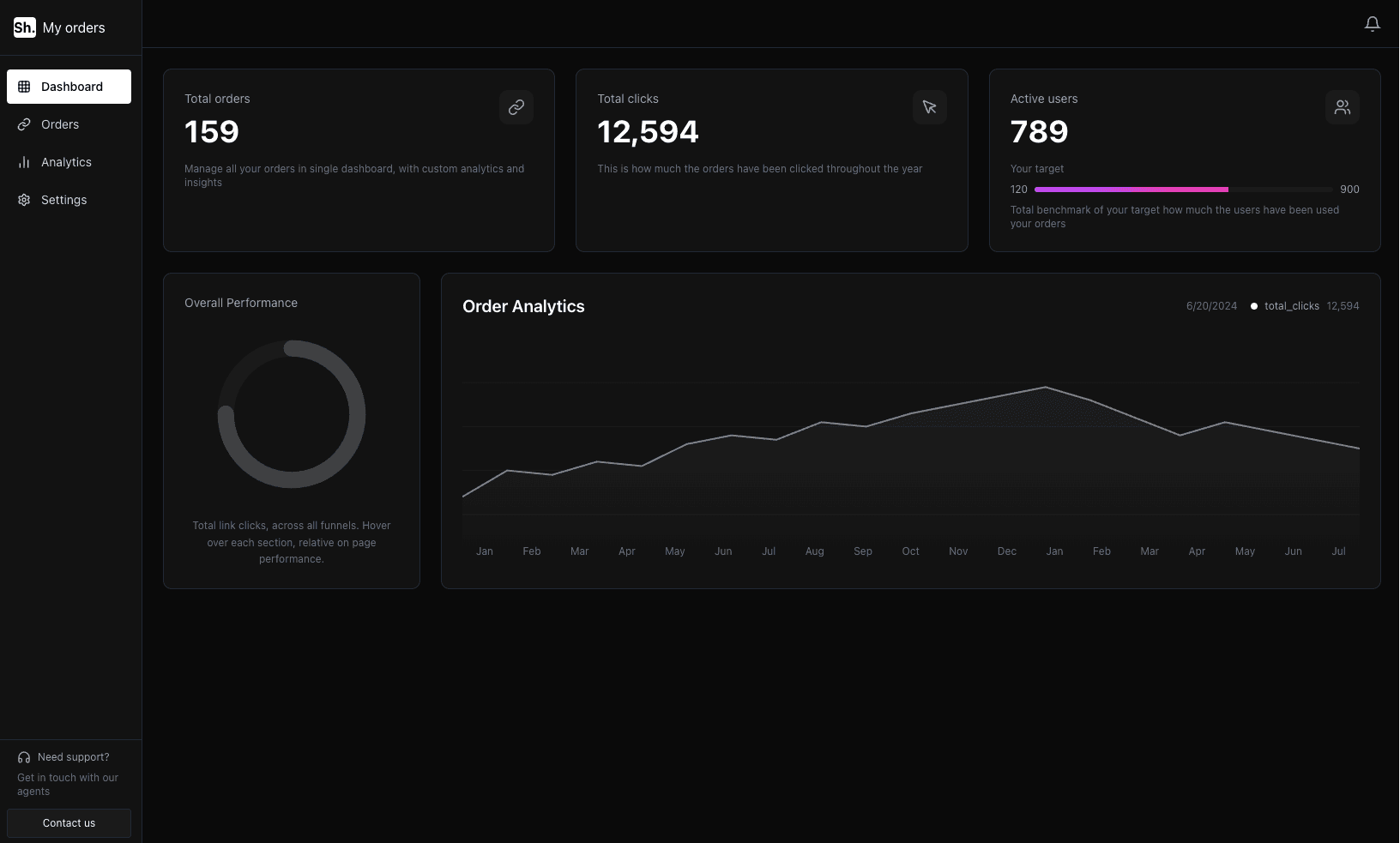Screen dimensions: 1400x843
Task: Click the link icon on Total orders card
Action: tap(516, 107)
